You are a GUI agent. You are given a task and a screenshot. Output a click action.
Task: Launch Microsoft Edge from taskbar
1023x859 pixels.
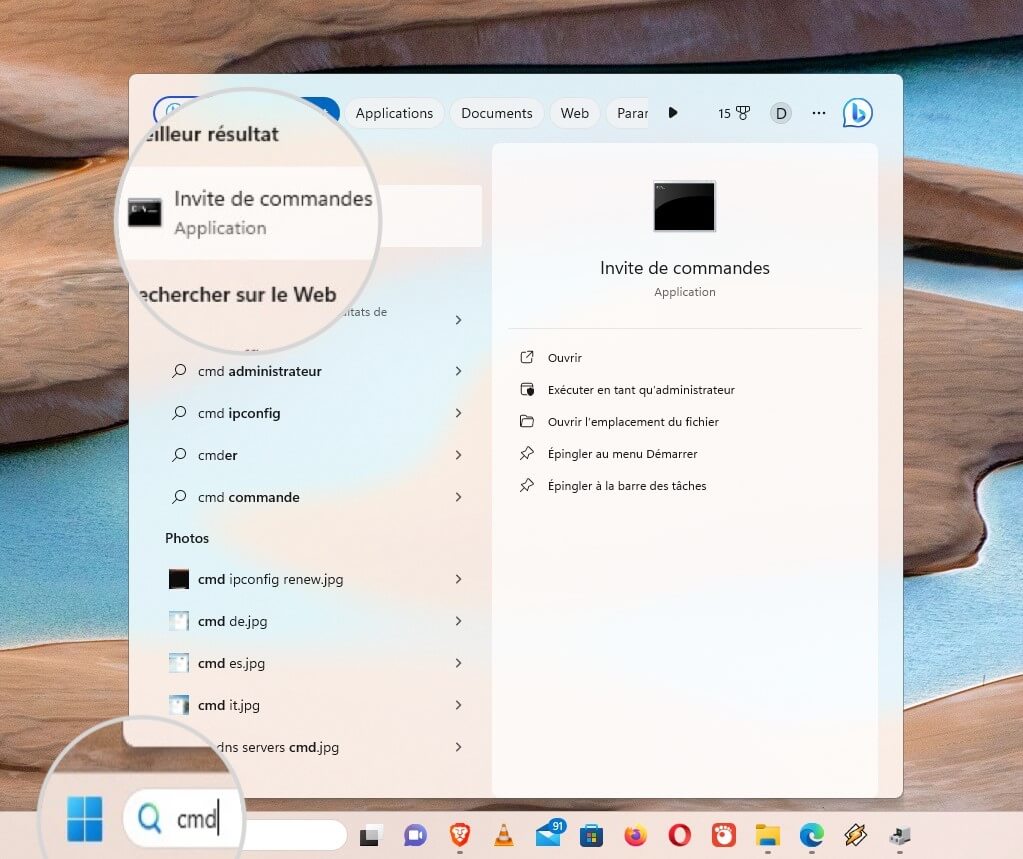pos(812,835)
